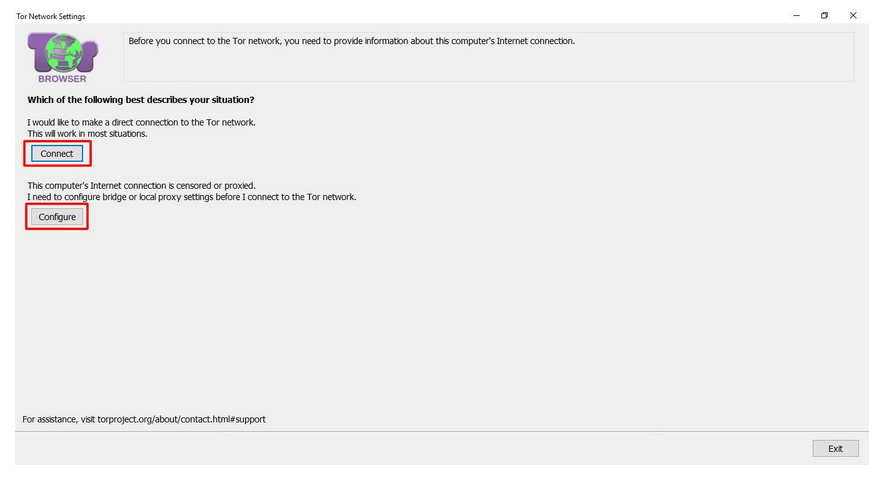The width and height of the screenshot is (886, 485).
Task: Open bridge settings with Configure button
Action: (57, 217)
